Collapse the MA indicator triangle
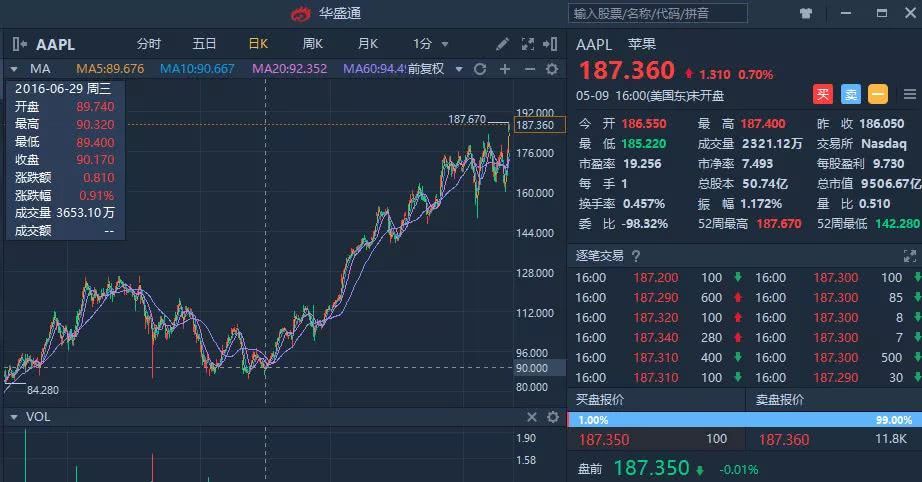This screenshot has width=922, height=482. [14, 69]
